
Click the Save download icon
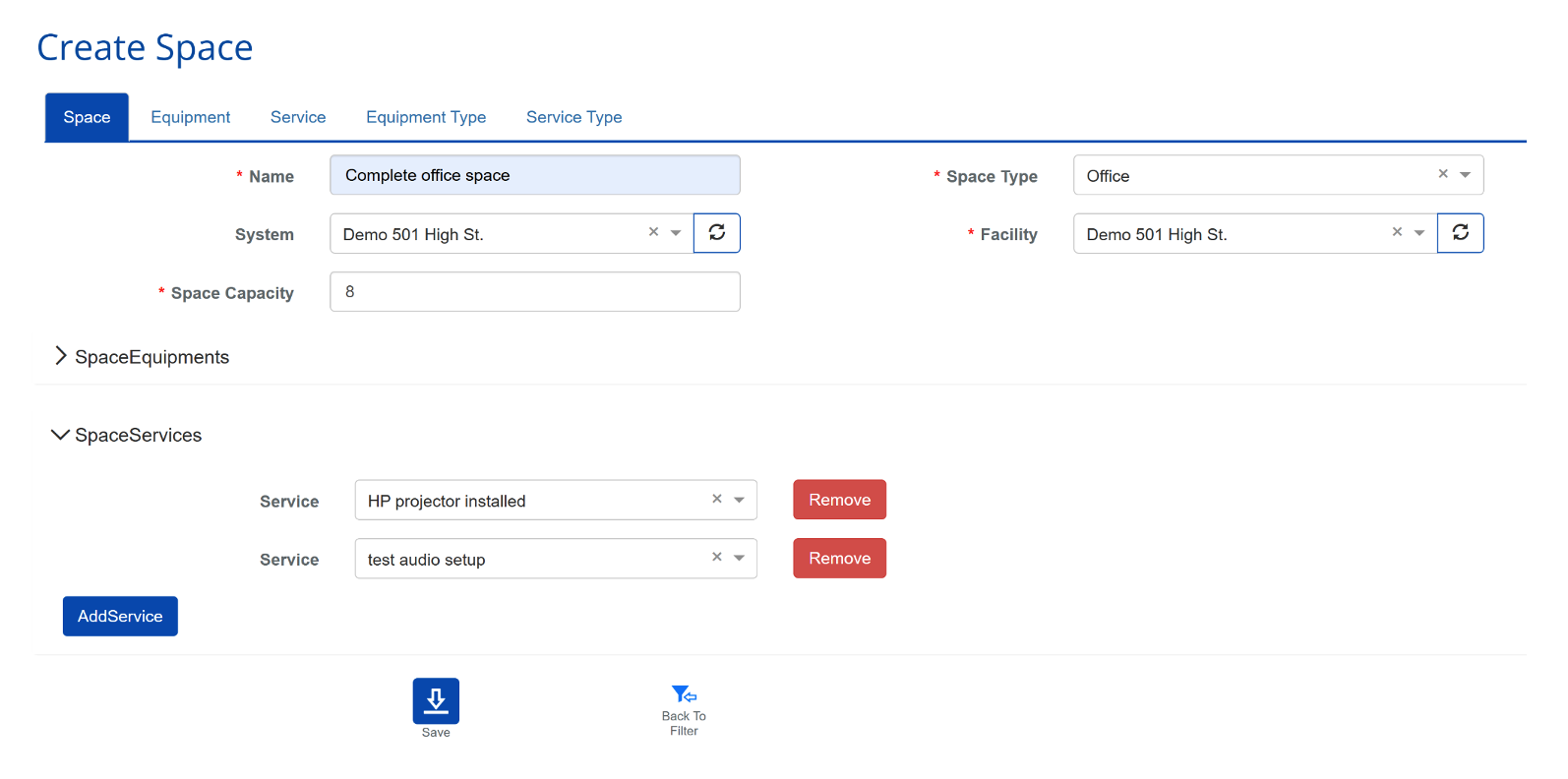click(x=436, y=700)
